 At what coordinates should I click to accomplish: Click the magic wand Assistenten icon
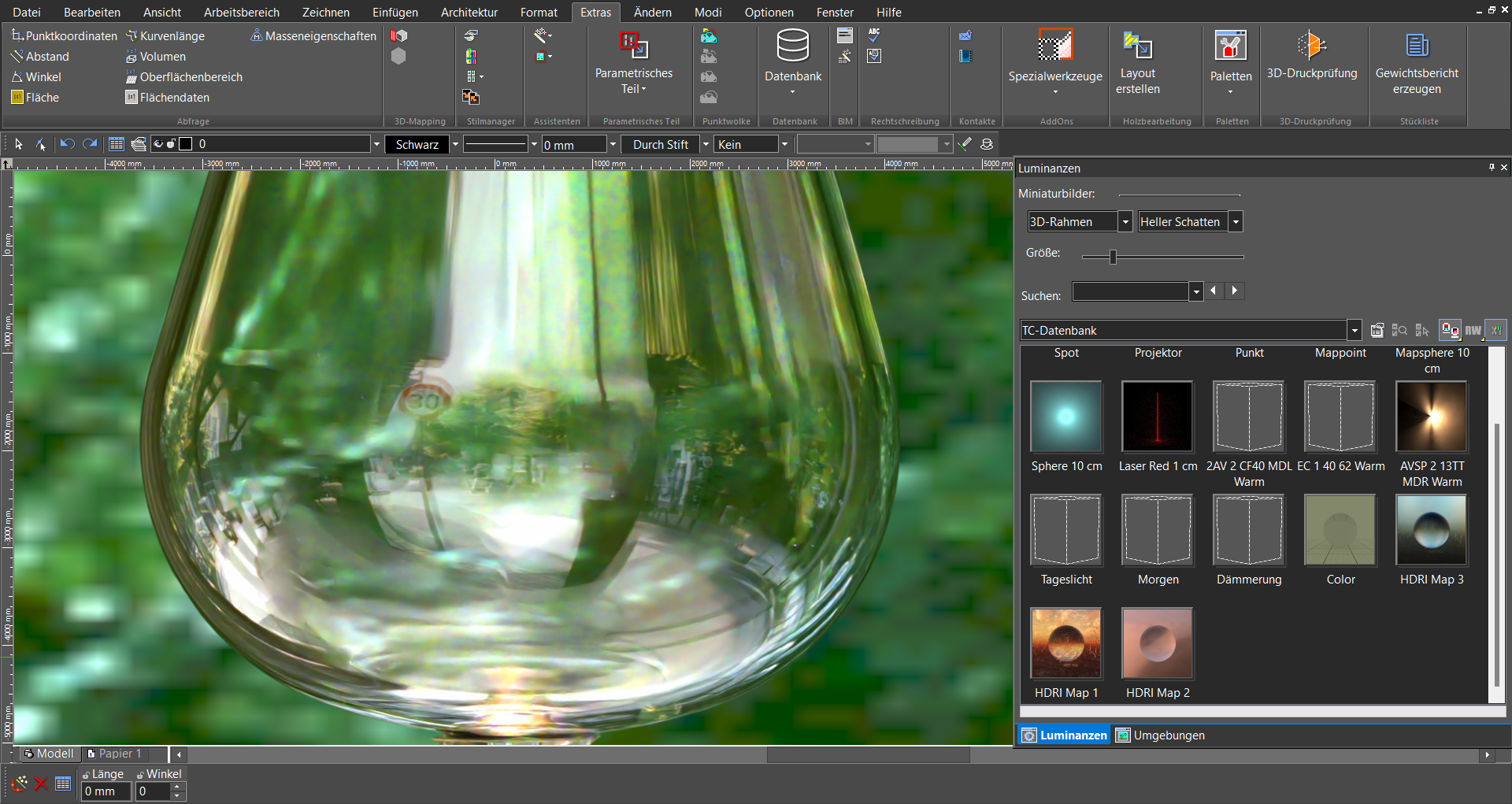pyautogui.click(x=541, y=35)
